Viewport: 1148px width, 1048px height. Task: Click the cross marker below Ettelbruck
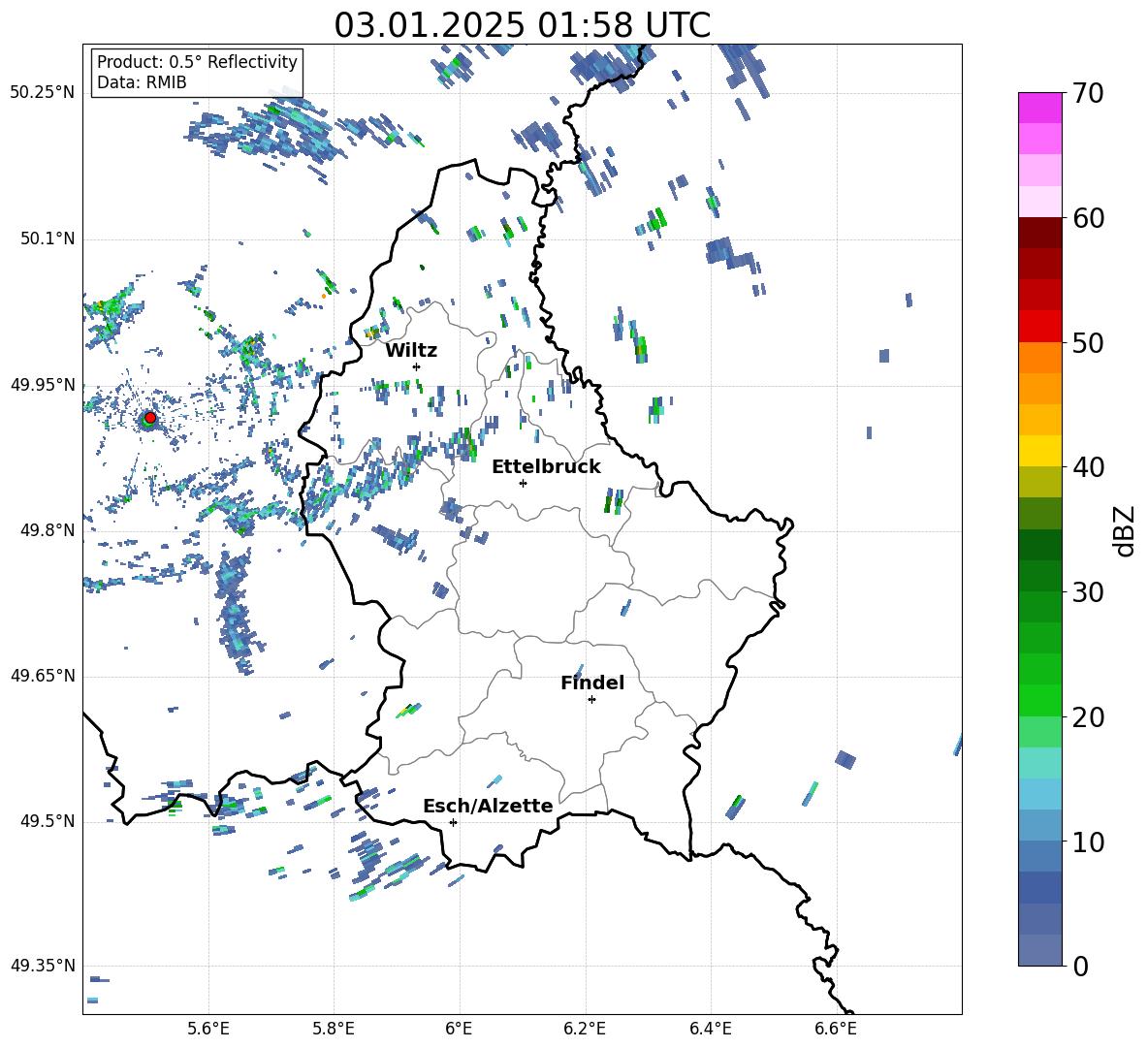point(523,483)
